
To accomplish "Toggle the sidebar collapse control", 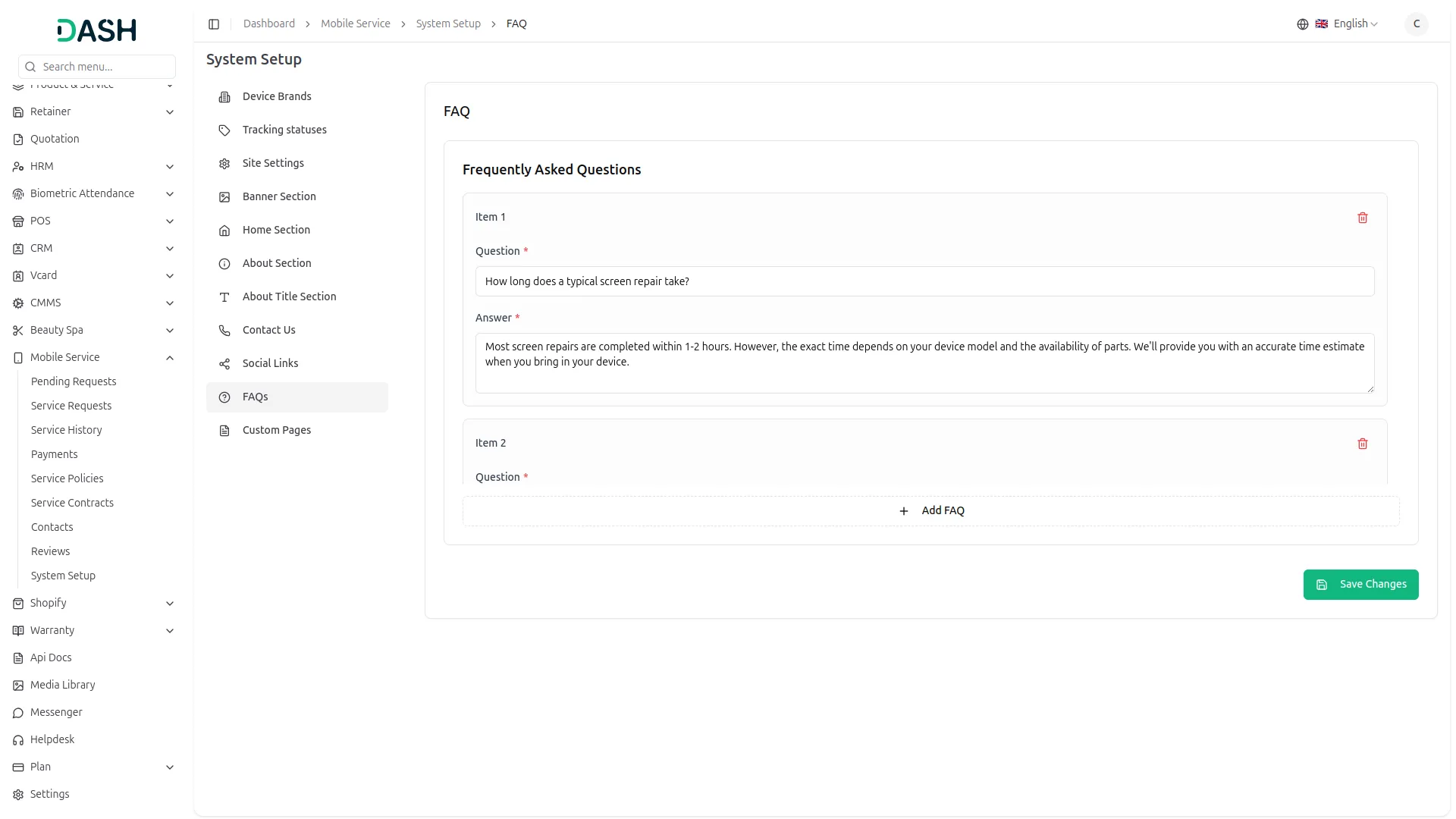I will [x=214, y=24].
